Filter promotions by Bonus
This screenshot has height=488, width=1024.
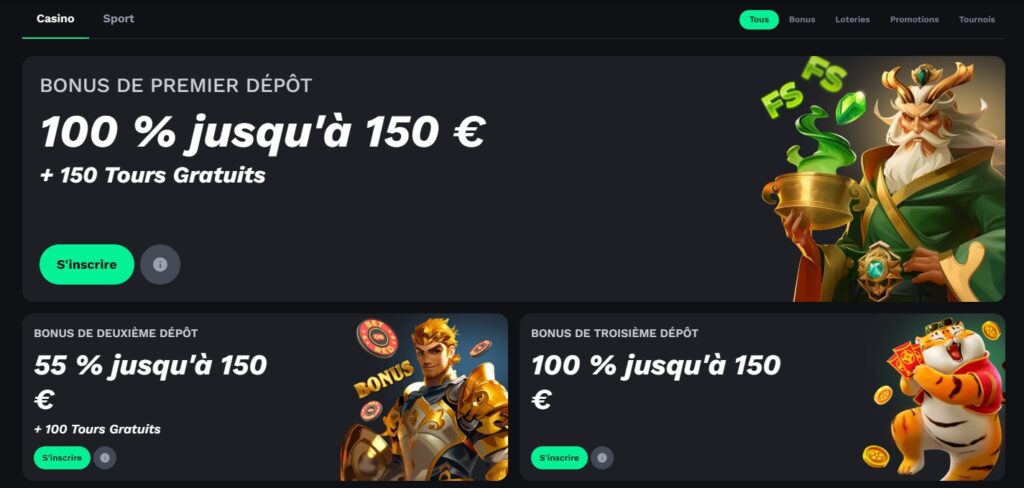(802, 20)
